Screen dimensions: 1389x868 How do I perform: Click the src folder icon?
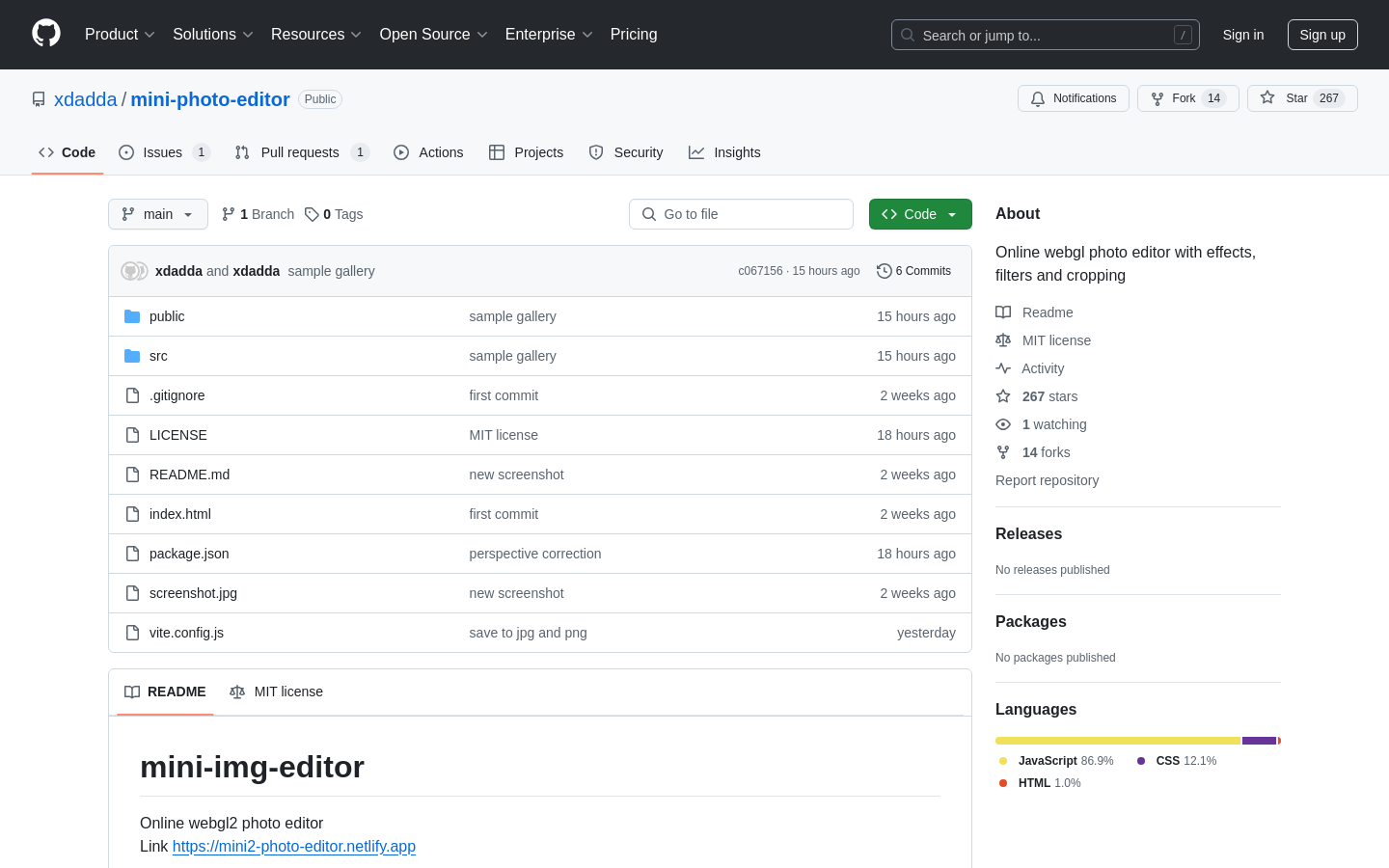click(x=132, y=356)
